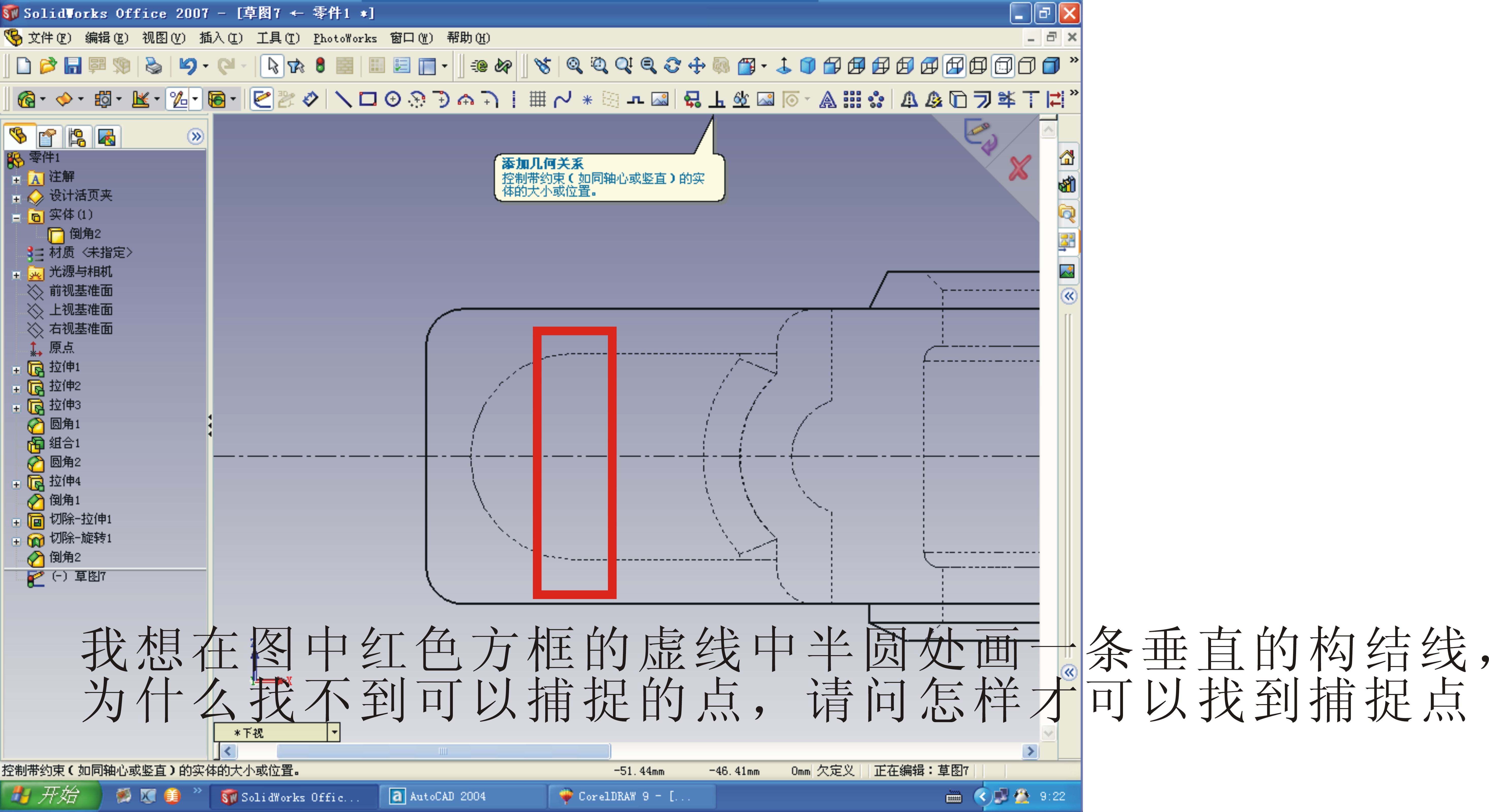Open the *下视 view orientation dropdown
This screenshot has height=812, width=1489.
coord(334,732)
